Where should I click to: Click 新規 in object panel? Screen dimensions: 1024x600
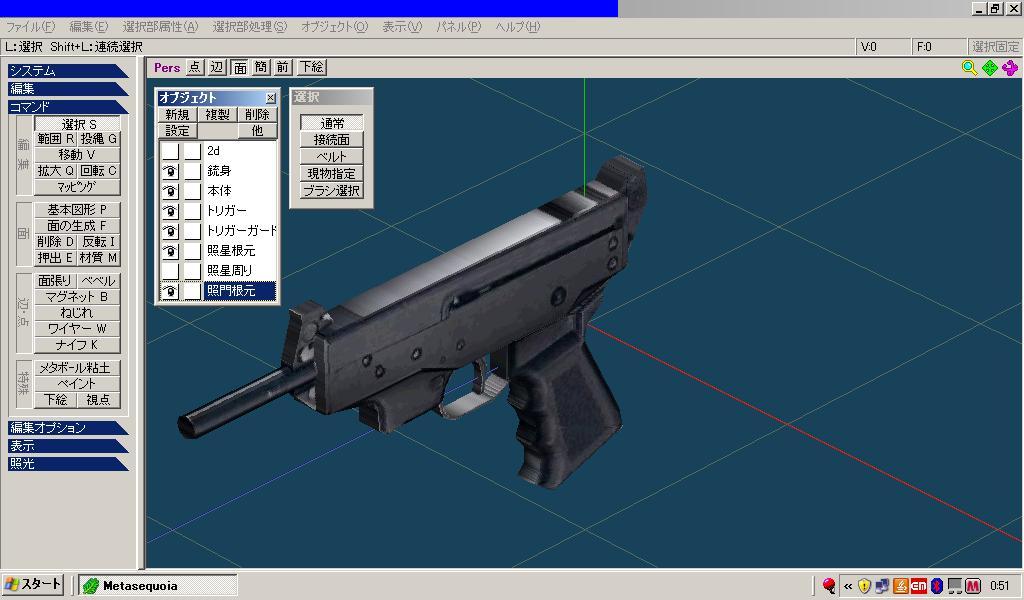tap(177, 114)
